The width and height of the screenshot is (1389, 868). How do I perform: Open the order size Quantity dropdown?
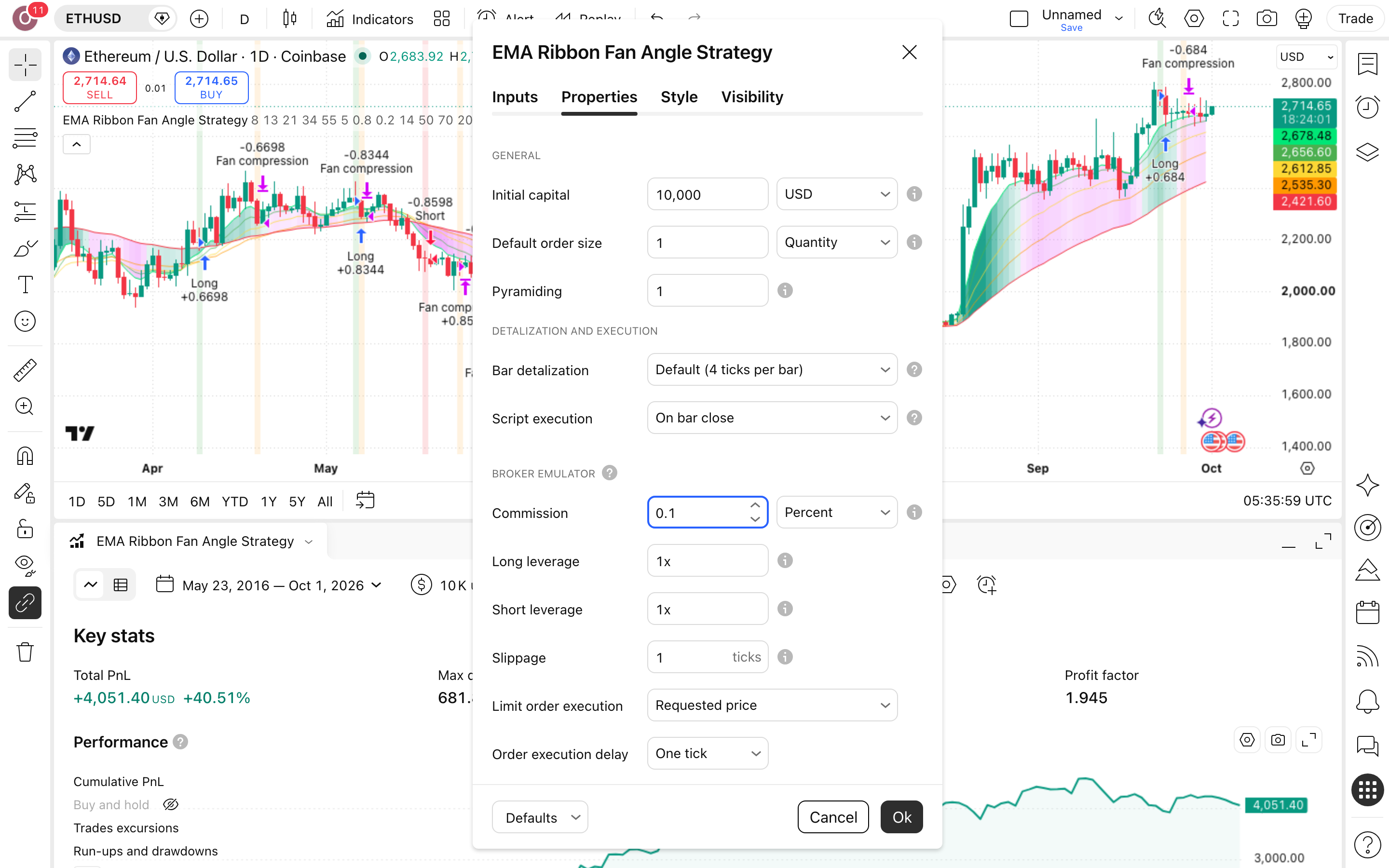point(836,242)
